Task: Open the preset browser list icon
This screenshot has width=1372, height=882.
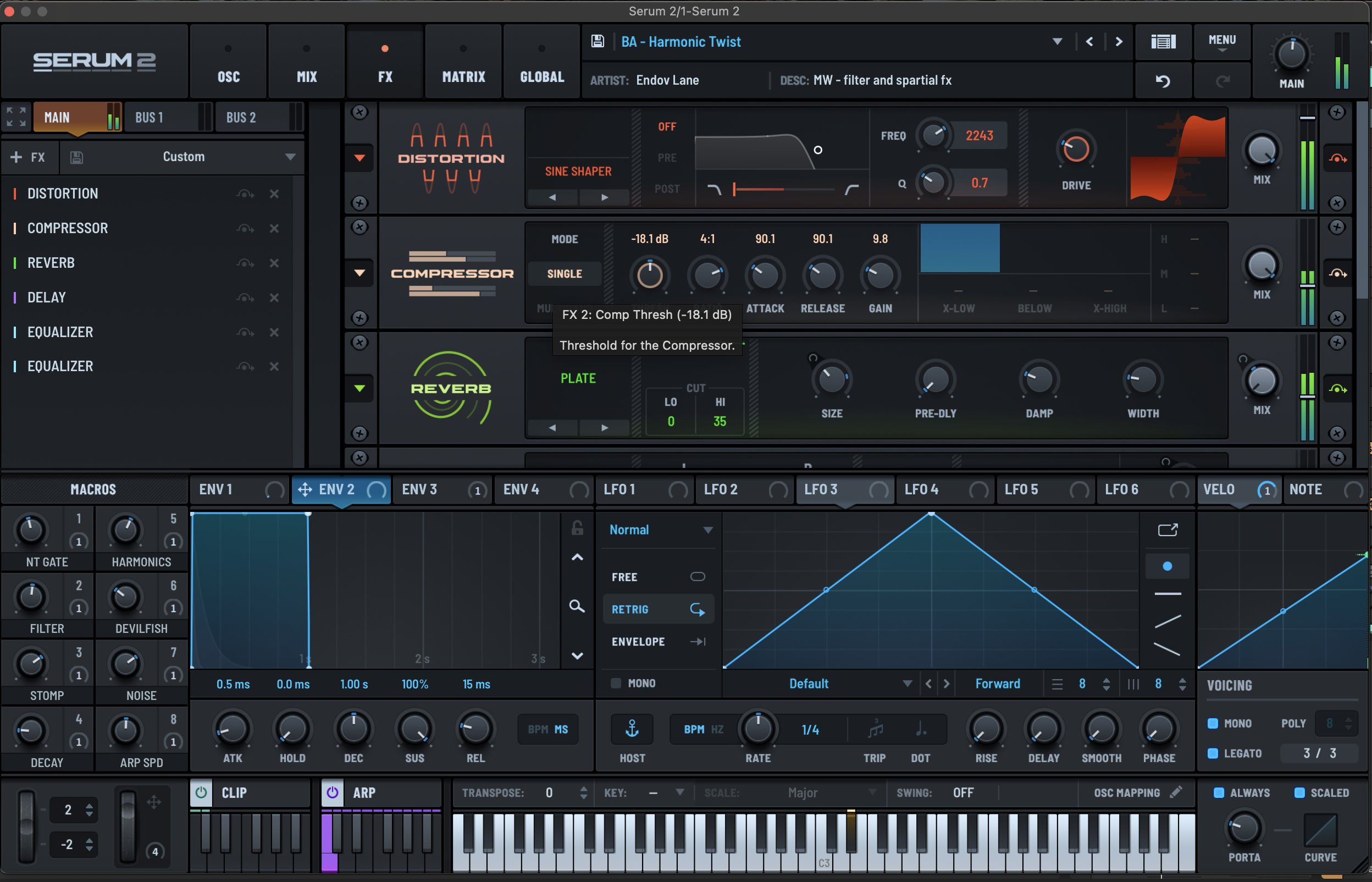Action: coord(1163,41)
